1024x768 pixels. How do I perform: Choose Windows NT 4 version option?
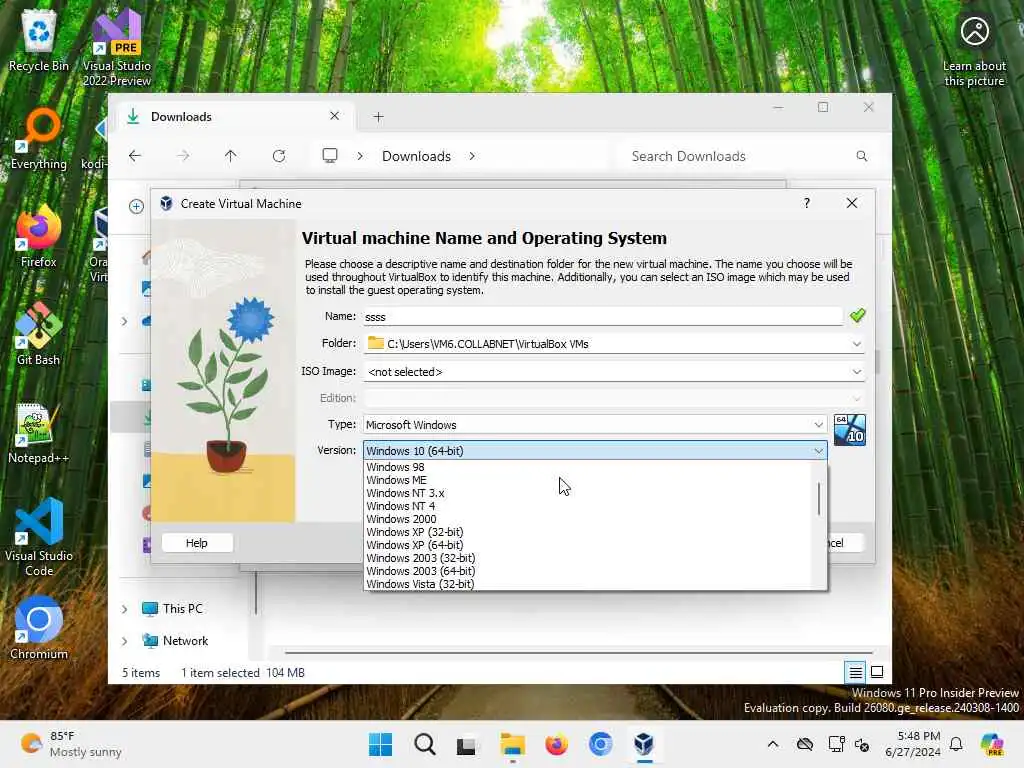point(588,506)
